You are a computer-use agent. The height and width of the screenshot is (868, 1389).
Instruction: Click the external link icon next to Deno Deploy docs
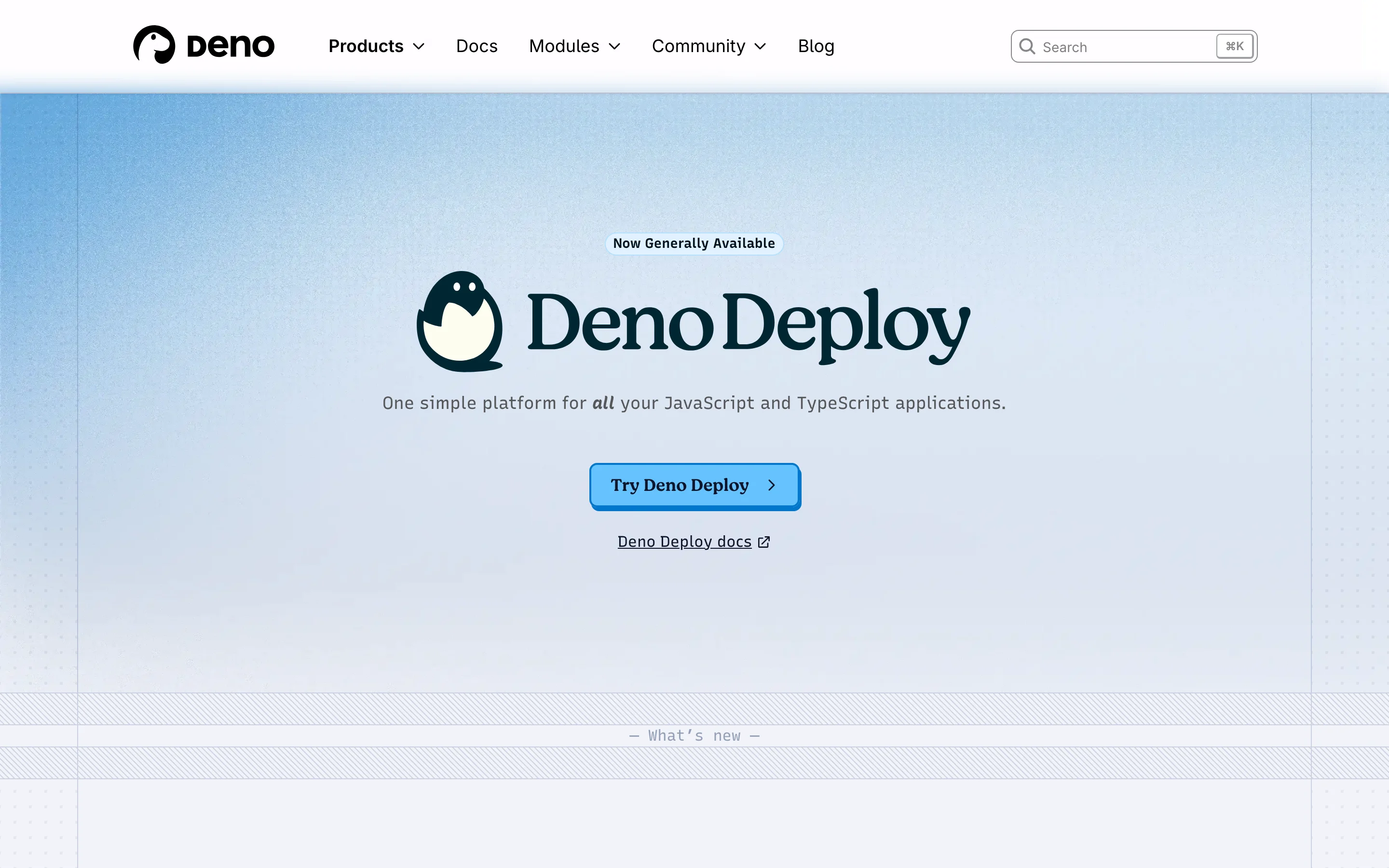click(763, 542)
